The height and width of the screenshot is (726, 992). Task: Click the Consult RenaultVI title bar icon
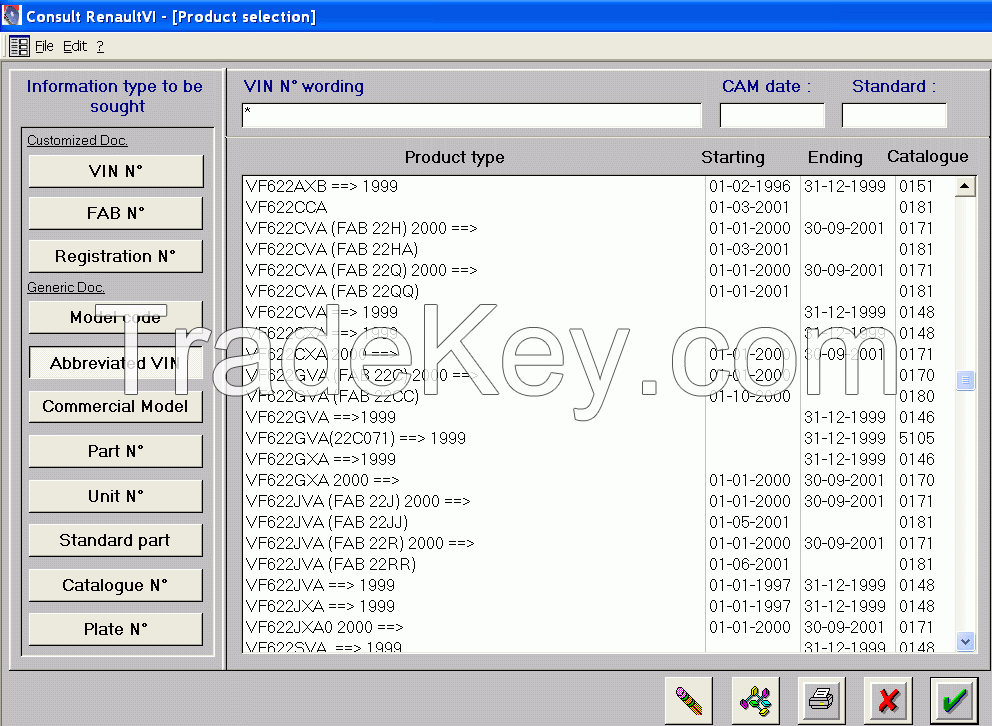point(11,16)
